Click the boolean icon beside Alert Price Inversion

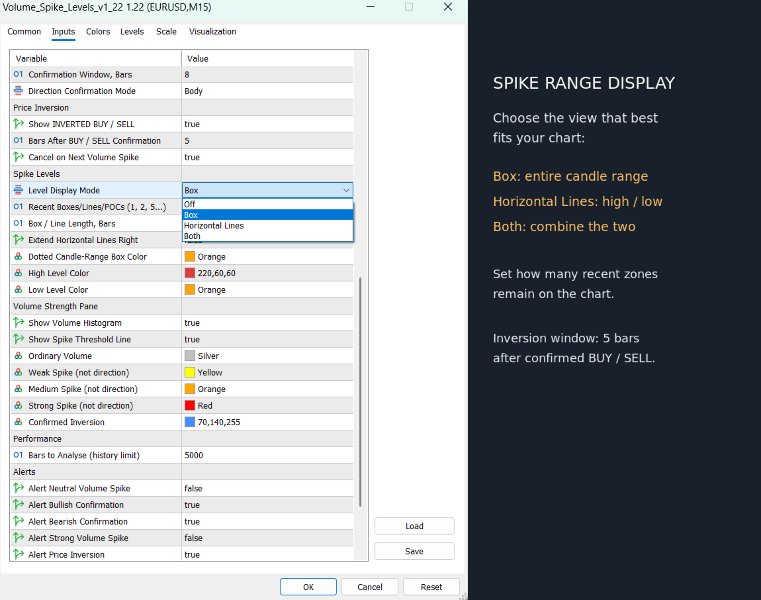[18, 554]
